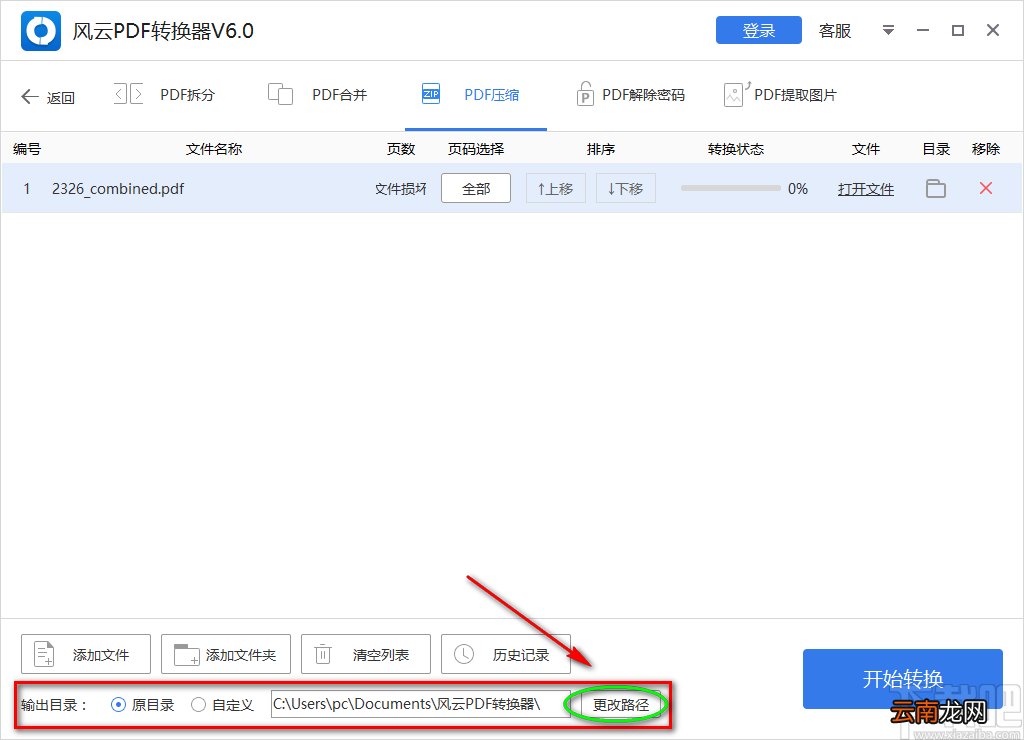Click the 添加文件 document icon
The image size is (1024, 740).
click(44, 654)
